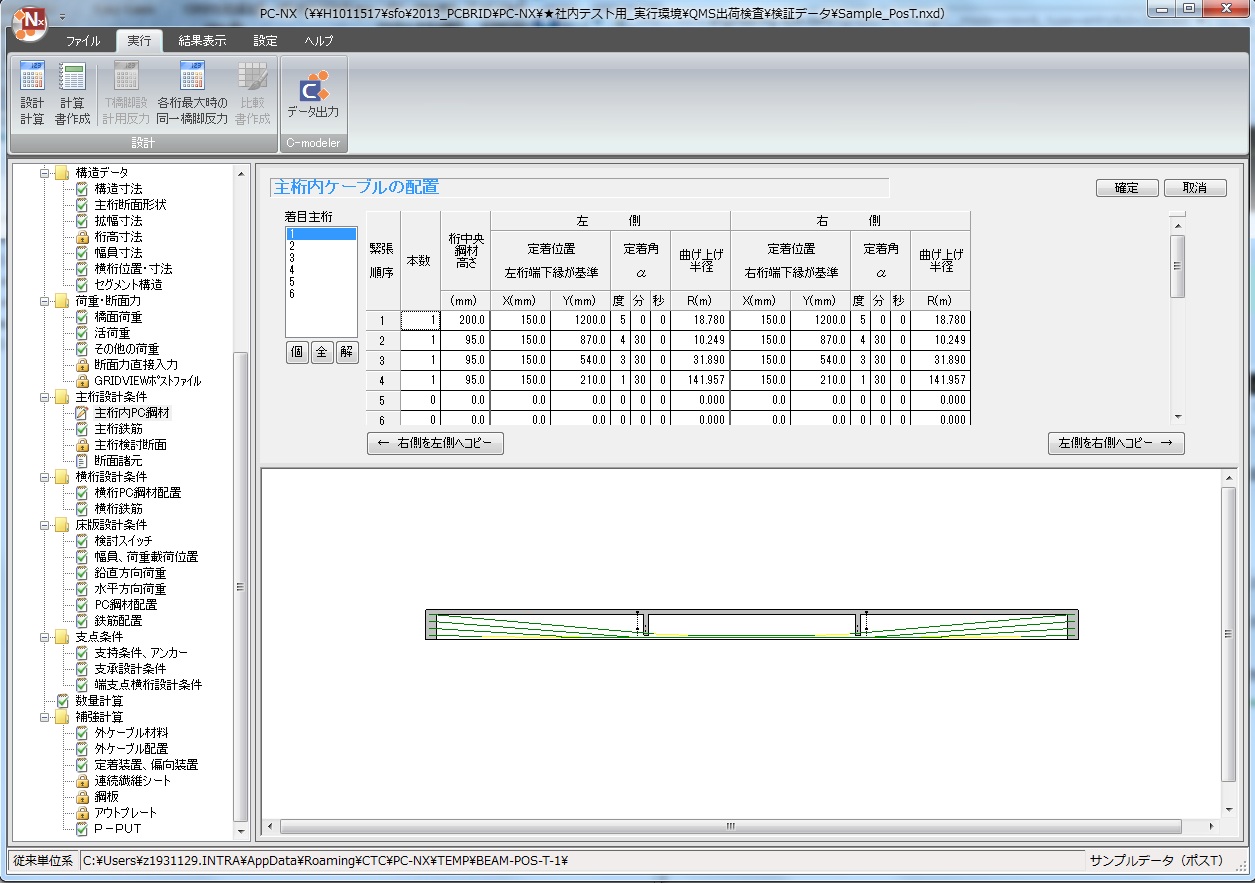Viewport: 1255px width, 883px height.
Task: Switch to the 結果表示 tab
Action: pyautogui.click(x=202, y=41)
